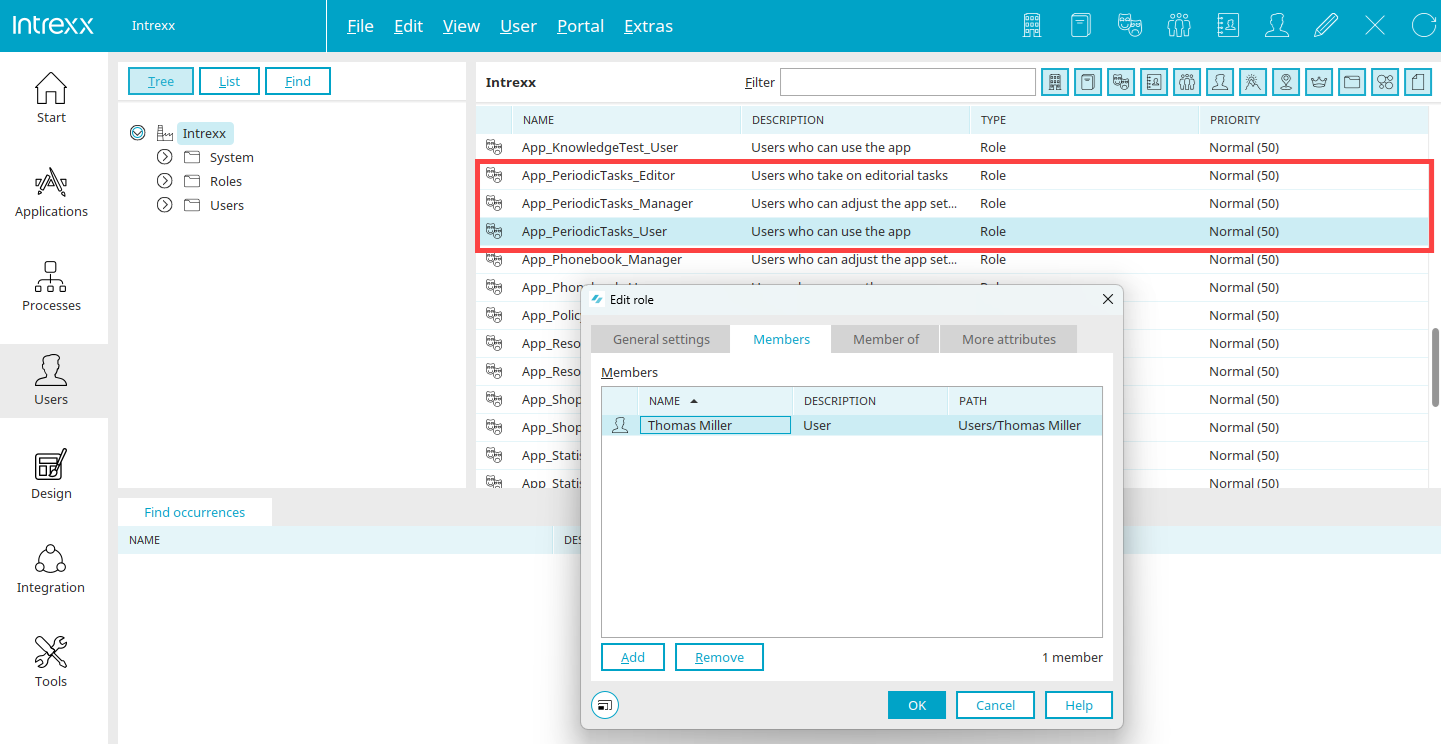The width and height of the screenshot is (1441, 744).
Task: Click the Add button in Members
Action: point(633,657)
